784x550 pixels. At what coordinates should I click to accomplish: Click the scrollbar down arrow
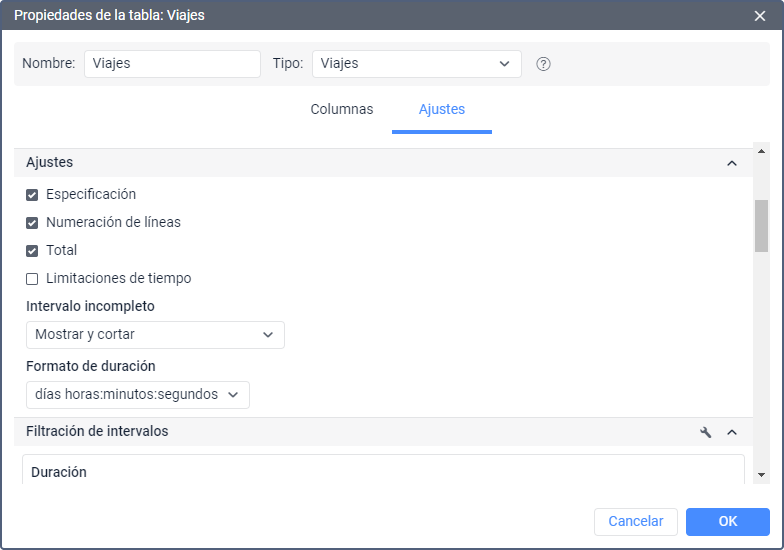761,475
